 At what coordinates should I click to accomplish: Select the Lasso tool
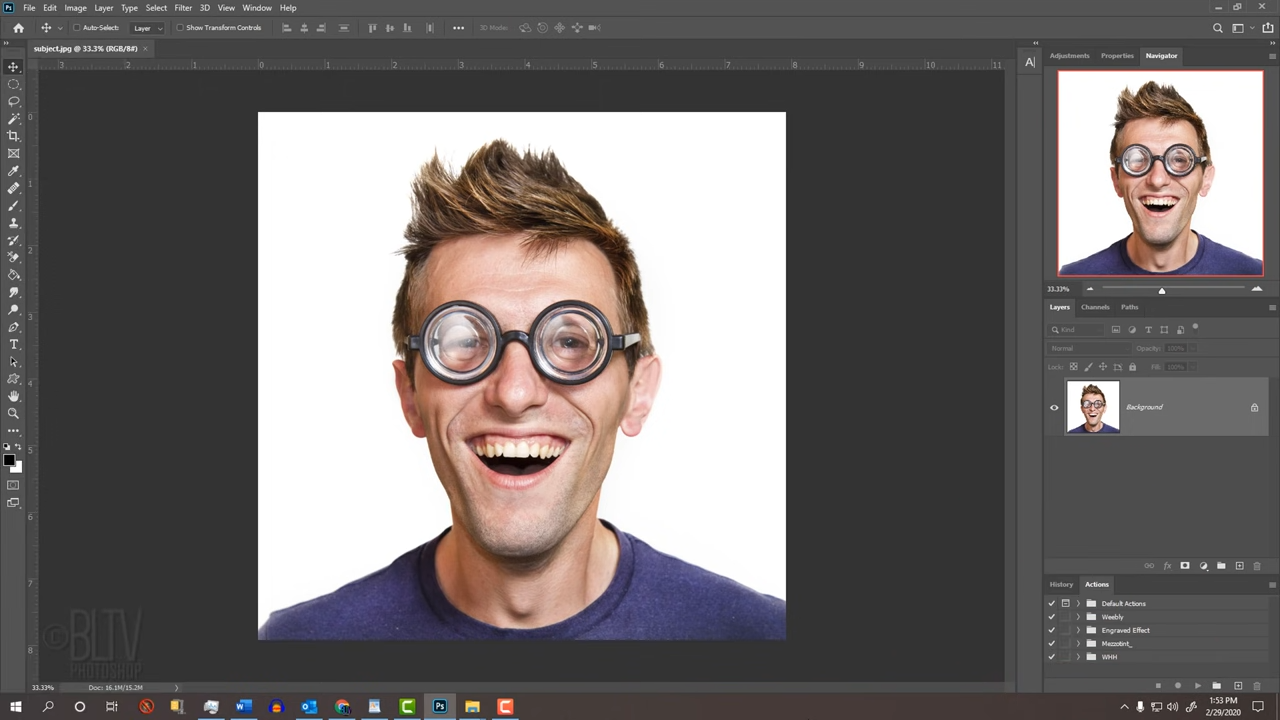(13, 100)
